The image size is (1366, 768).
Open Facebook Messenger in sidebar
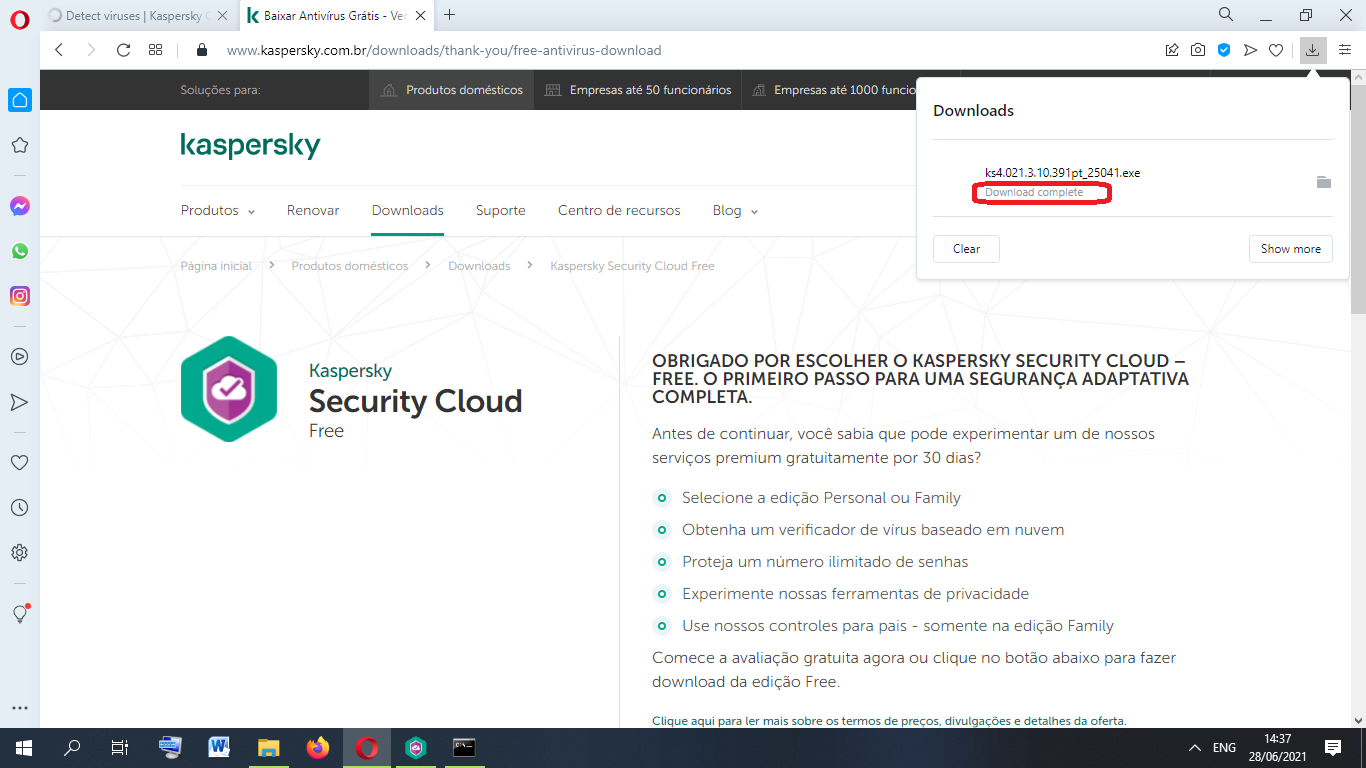pos(19,206)
